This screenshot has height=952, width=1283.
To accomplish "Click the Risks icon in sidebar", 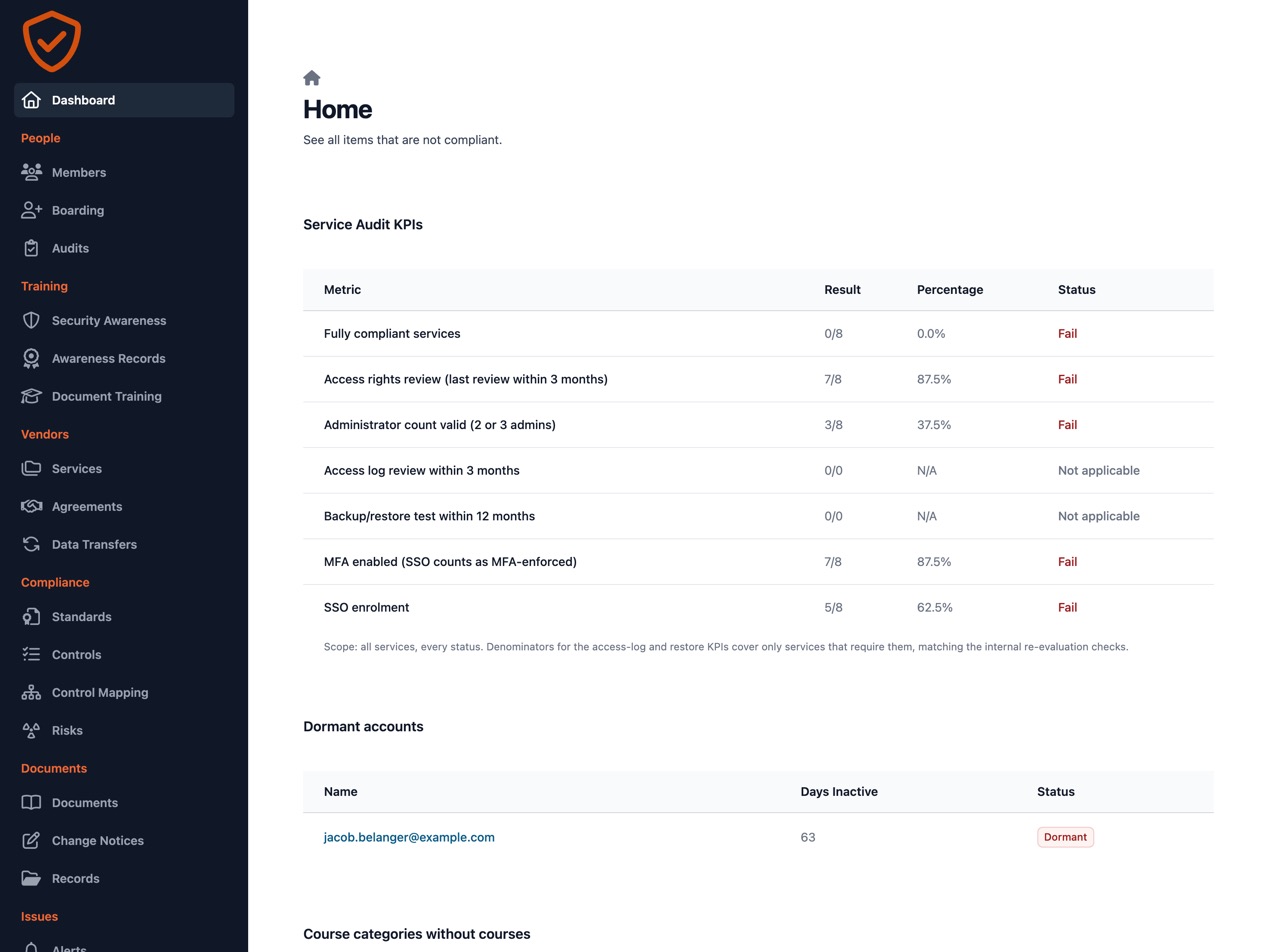I will (31, 730).
